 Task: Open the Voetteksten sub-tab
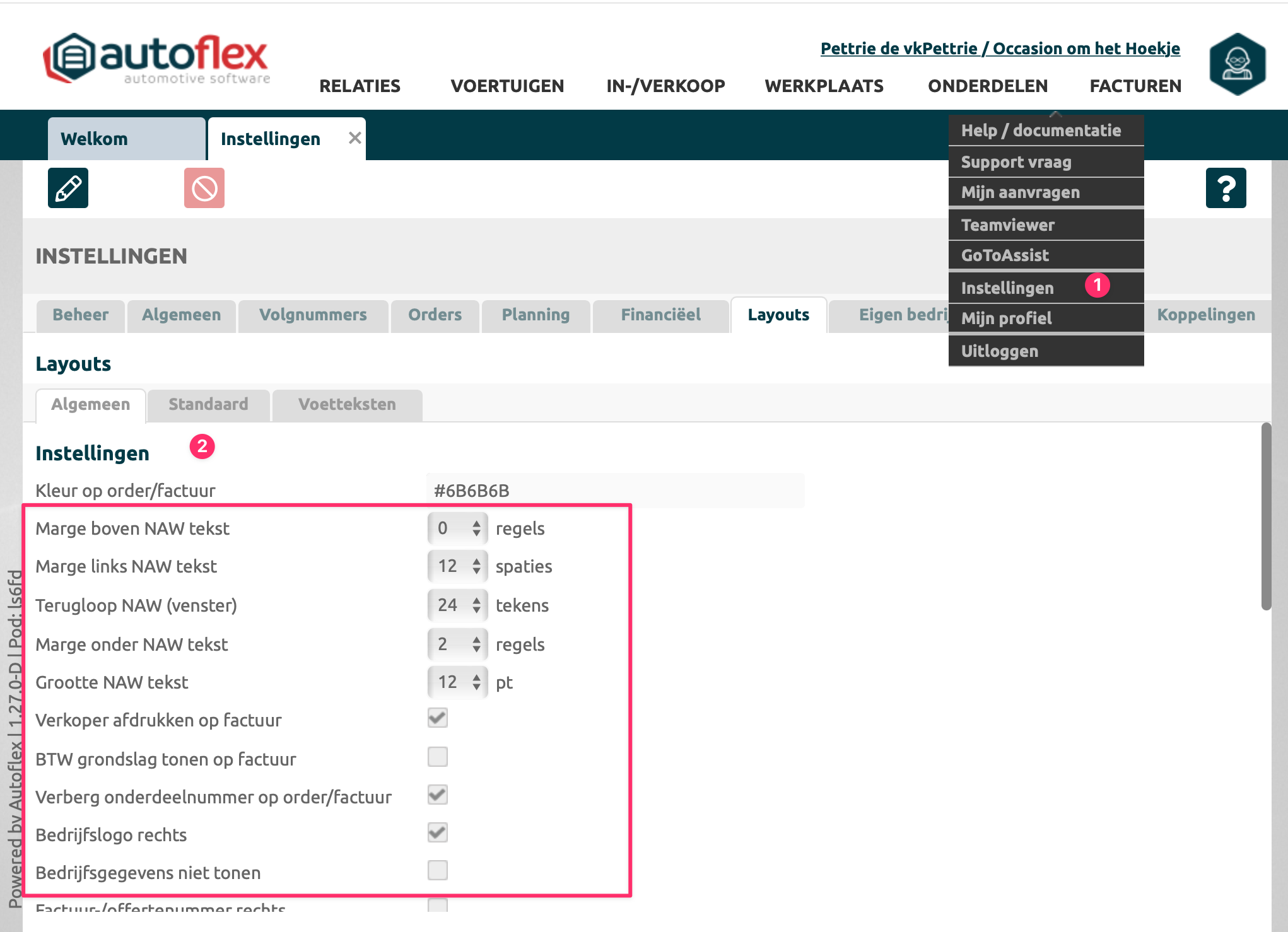tap(347, 404)
